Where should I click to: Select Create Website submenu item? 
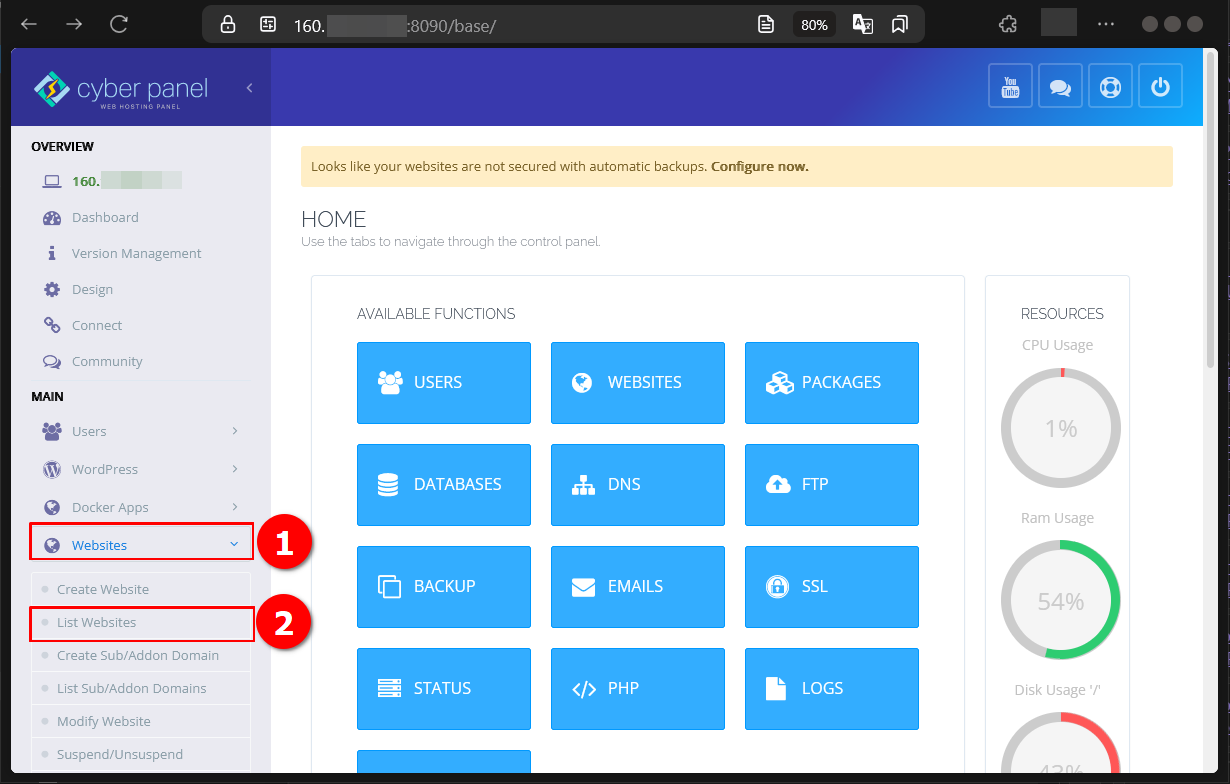click(x=140, y=589)
